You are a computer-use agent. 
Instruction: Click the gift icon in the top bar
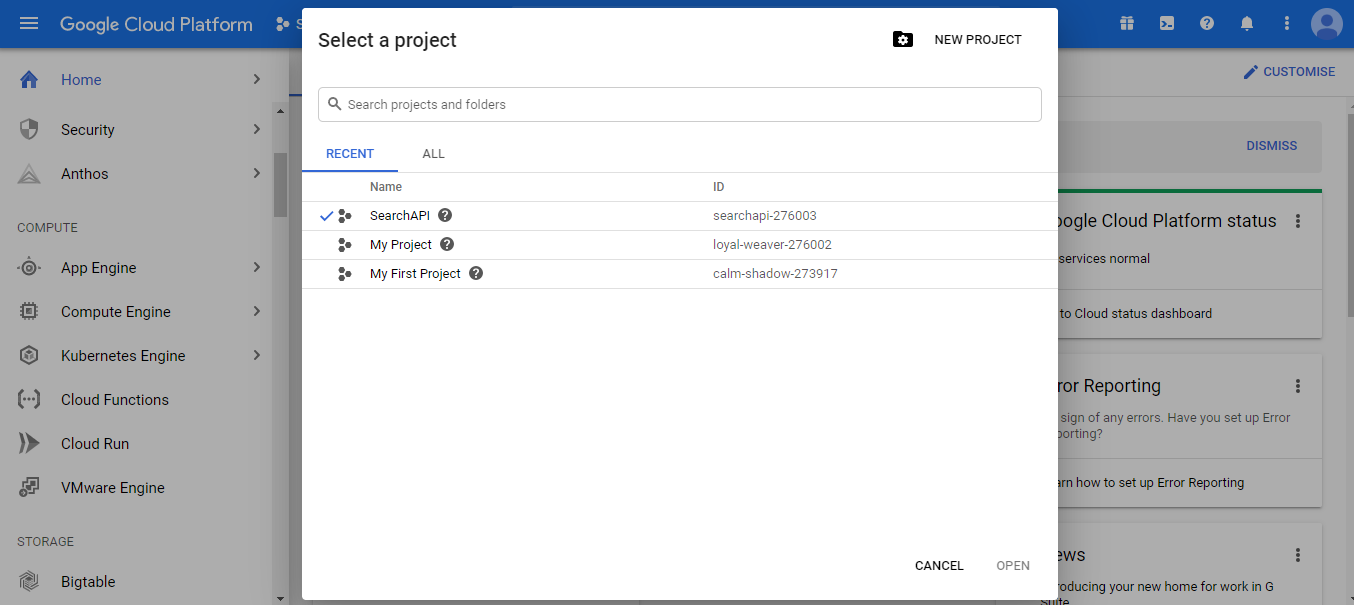(1127, 24)
